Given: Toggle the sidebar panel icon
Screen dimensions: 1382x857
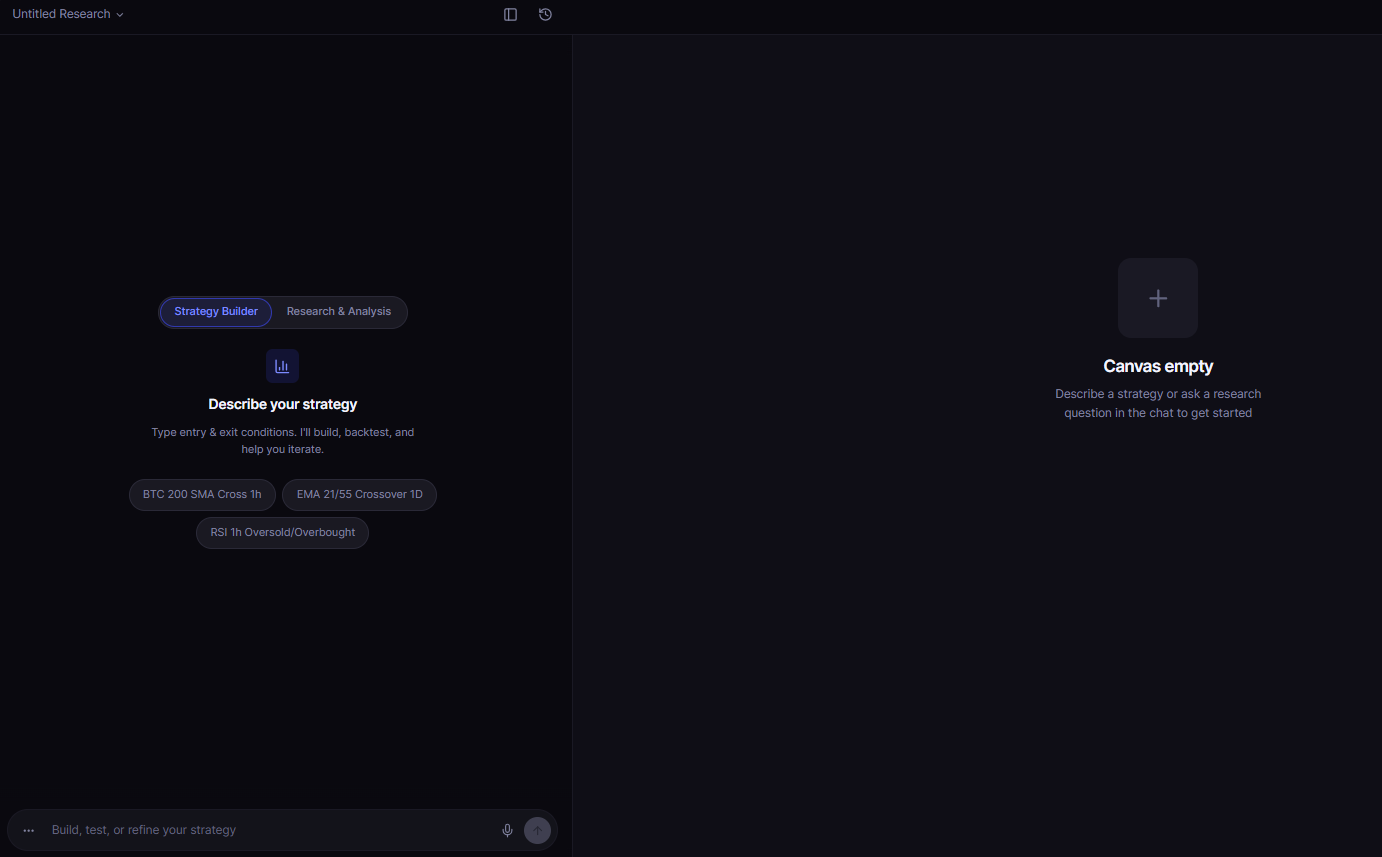Looking at the screenshot, I should (x=510, y=15).
